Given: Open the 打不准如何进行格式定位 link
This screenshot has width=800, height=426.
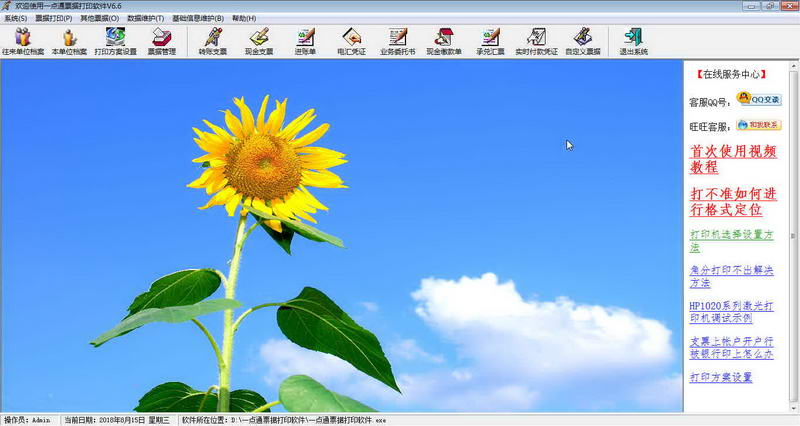Looking at the screenshot, I should point(733,202).
